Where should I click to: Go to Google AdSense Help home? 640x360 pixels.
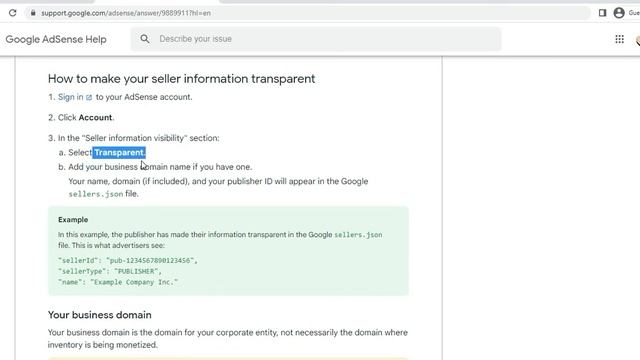[x=56, y=40]
